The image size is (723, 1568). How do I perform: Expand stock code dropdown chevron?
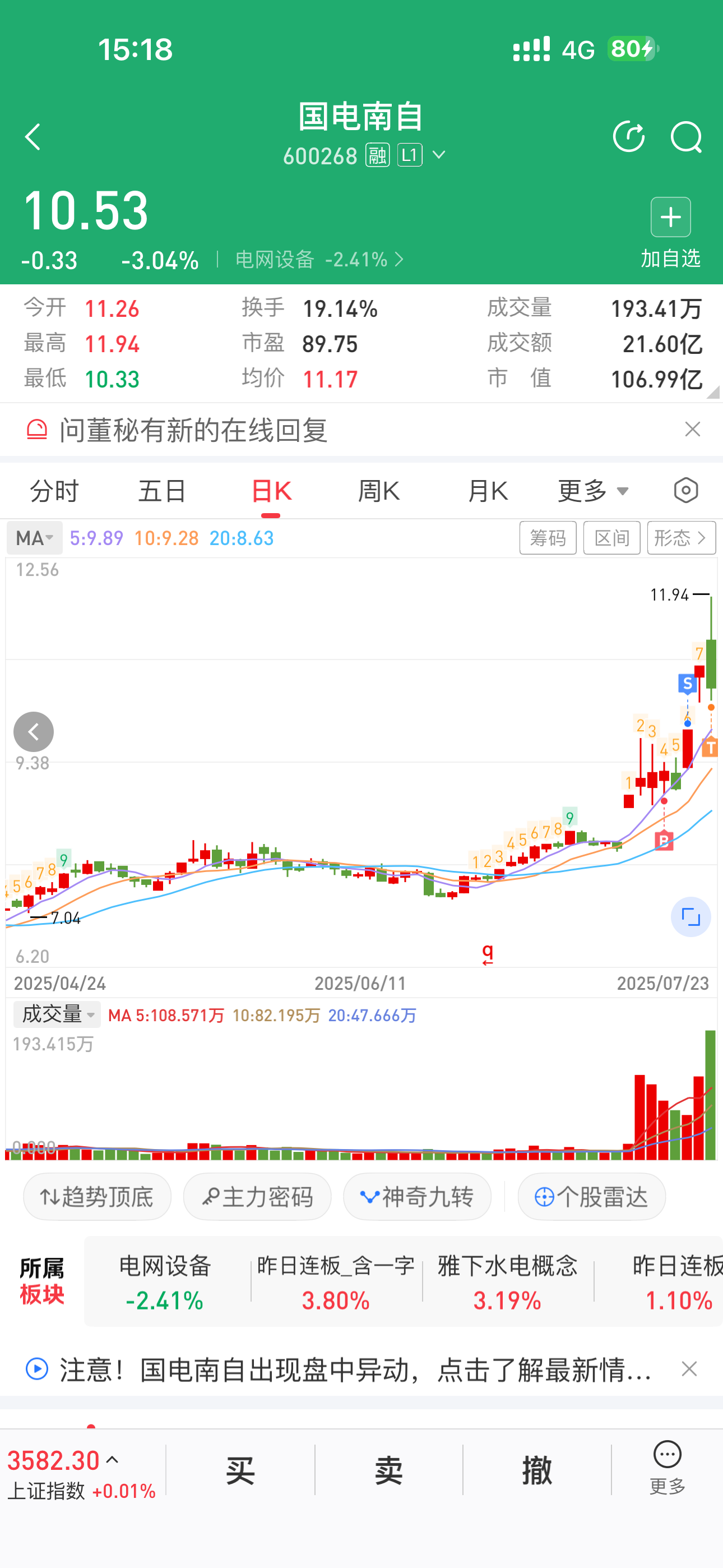(439, 155)
